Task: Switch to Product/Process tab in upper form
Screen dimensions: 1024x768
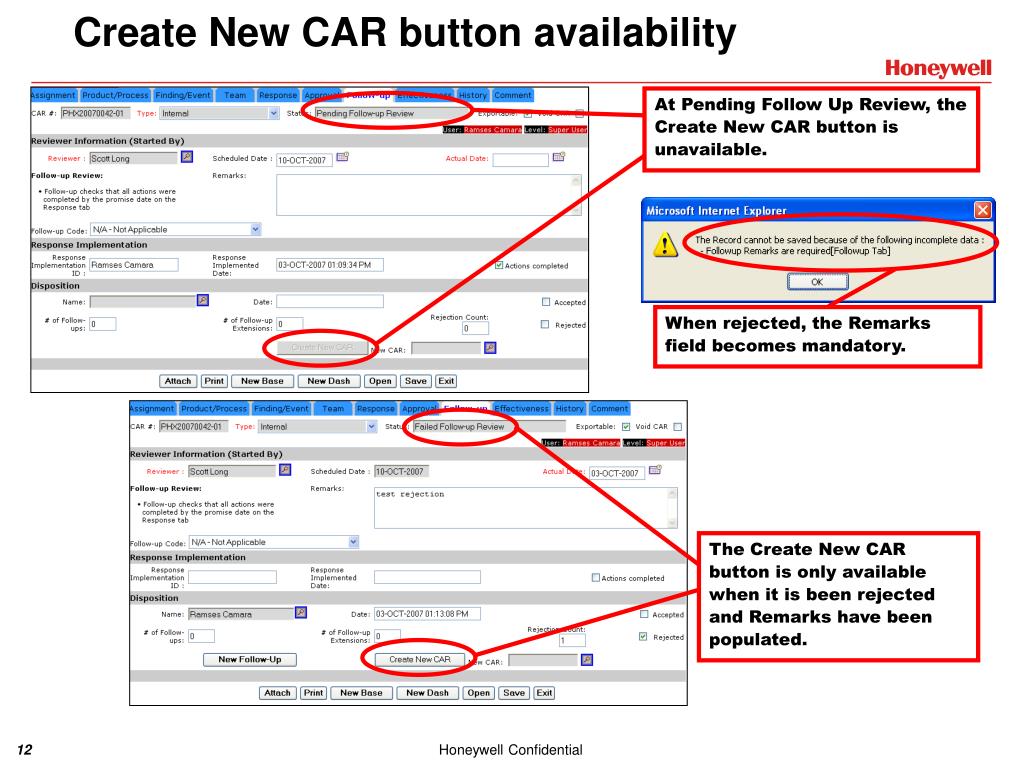Action: click(116, 95)
